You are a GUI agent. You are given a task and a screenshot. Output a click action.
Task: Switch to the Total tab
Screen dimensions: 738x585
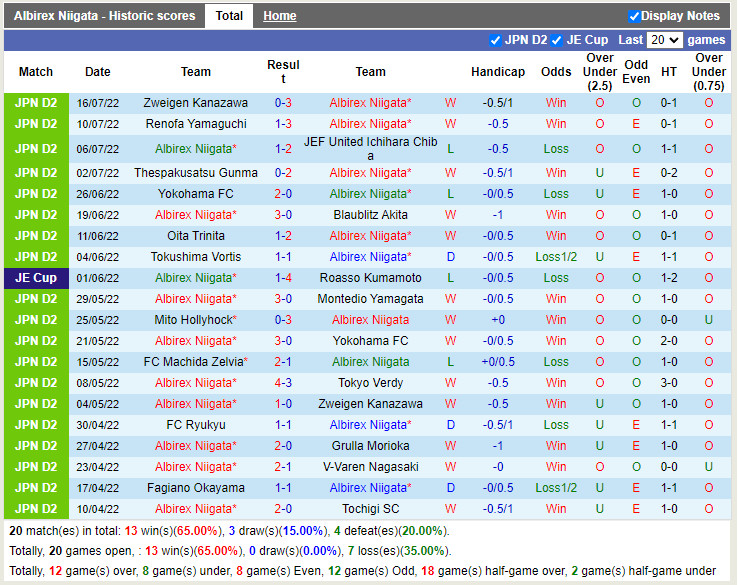(229, 16)
